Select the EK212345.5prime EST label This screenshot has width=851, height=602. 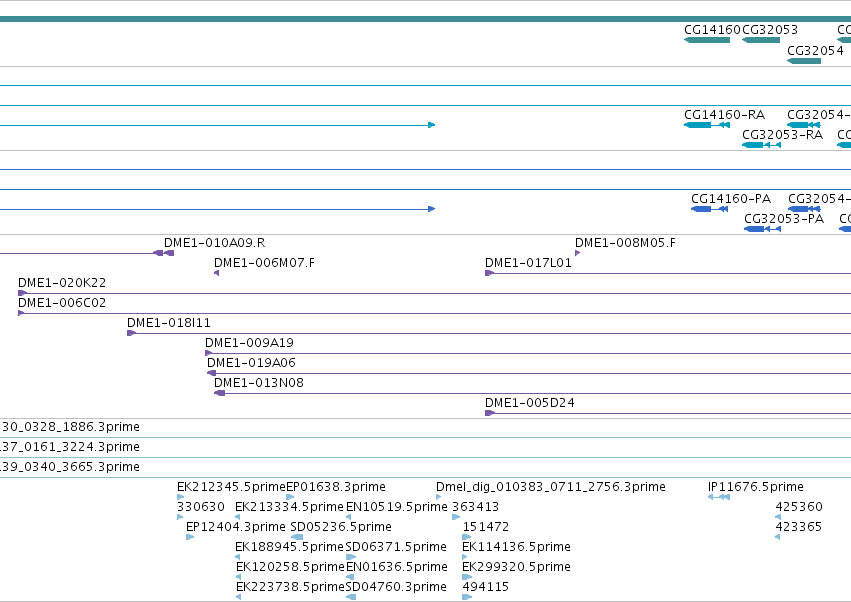point(231,487)
